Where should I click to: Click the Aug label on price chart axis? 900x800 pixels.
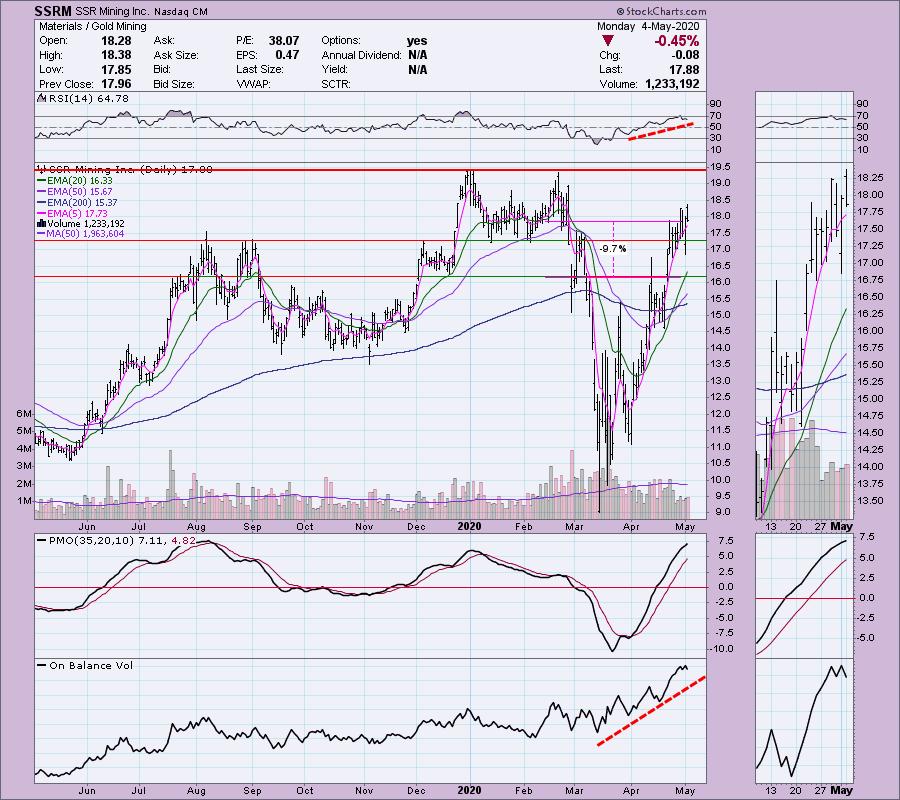(x=196, y=527)
